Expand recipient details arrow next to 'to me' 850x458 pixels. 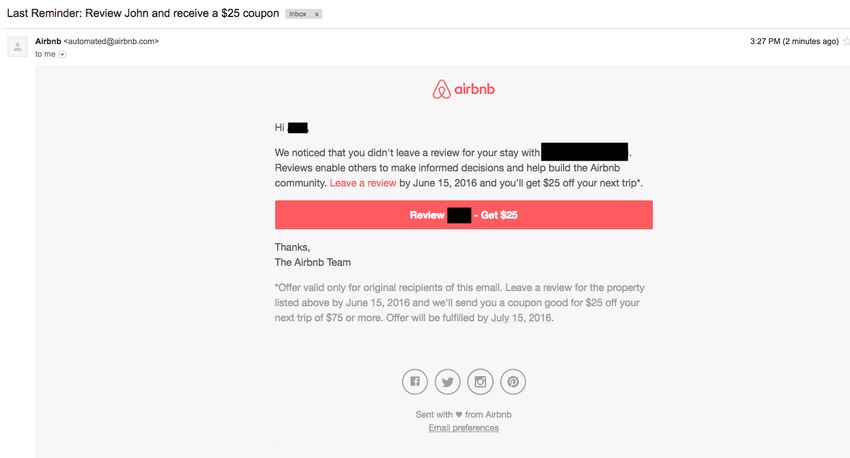[62, 54]
